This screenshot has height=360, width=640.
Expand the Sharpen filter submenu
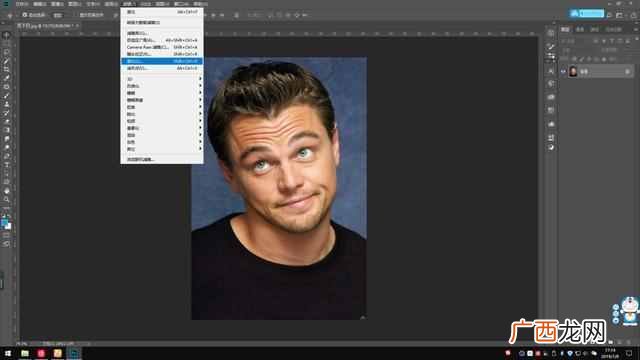pyautogui.click(x=162, y=114)
